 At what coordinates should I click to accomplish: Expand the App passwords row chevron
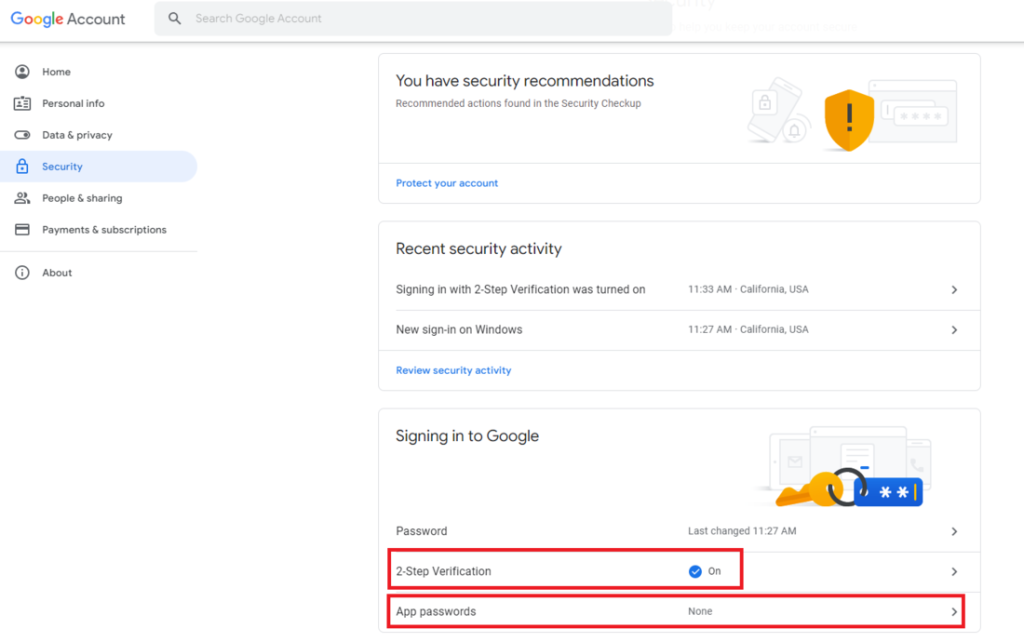pyautogui.click(x=955, y=610)
